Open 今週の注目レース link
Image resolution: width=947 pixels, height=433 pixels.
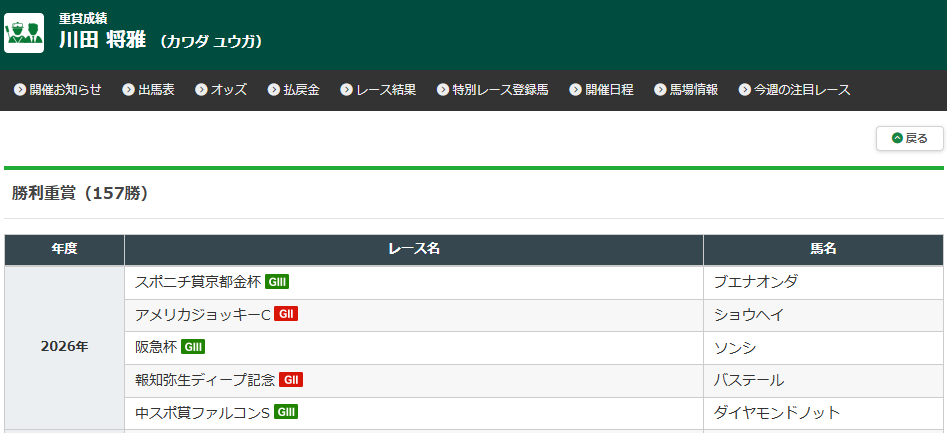(x=794, y=90)
